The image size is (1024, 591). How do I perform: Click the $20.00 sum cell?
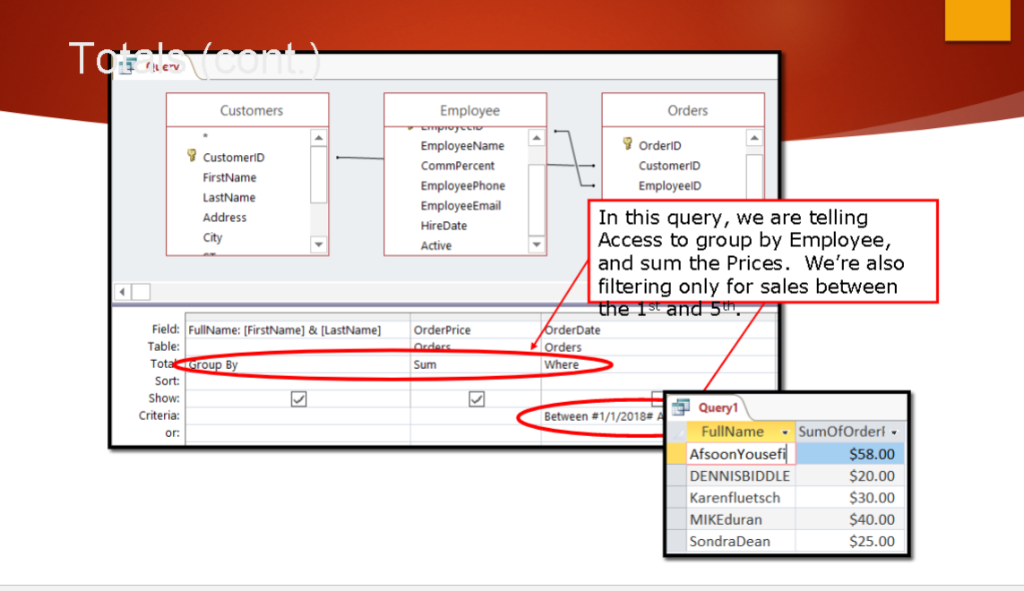pos(850,476)
